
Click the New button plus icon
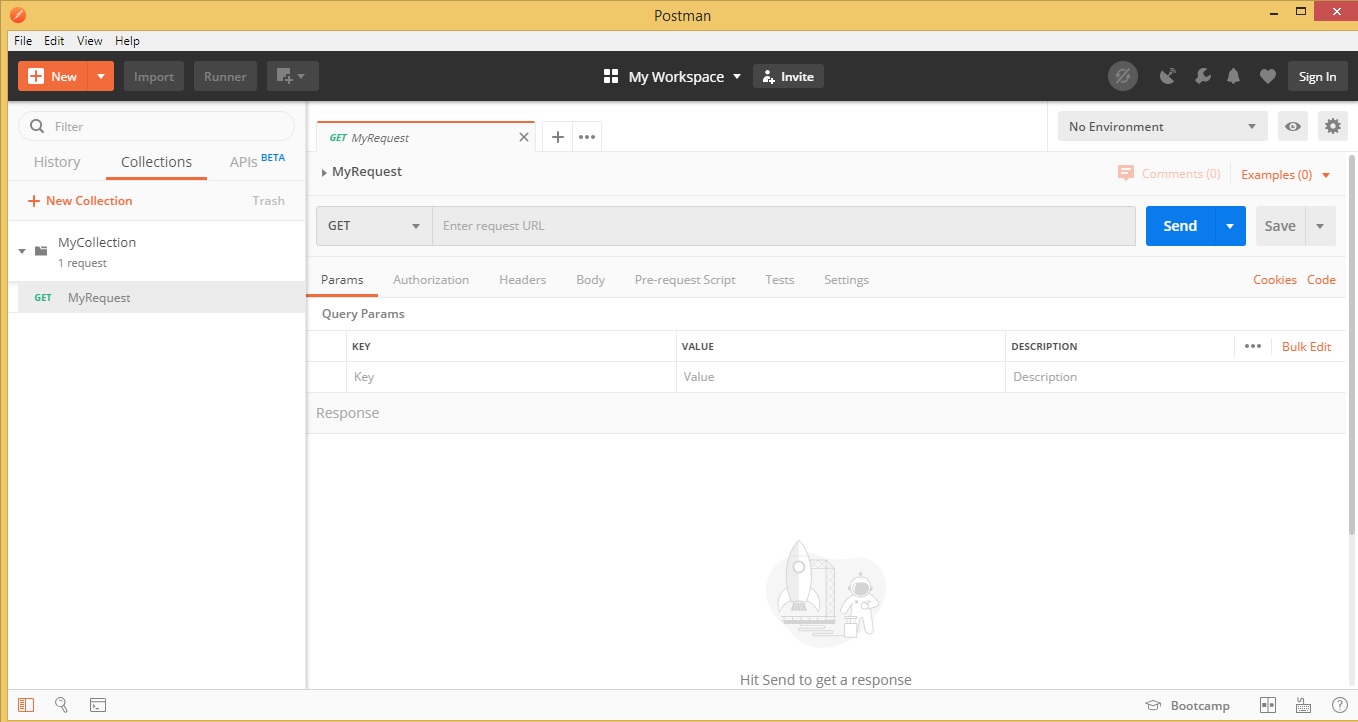click(x=37, y=77)
